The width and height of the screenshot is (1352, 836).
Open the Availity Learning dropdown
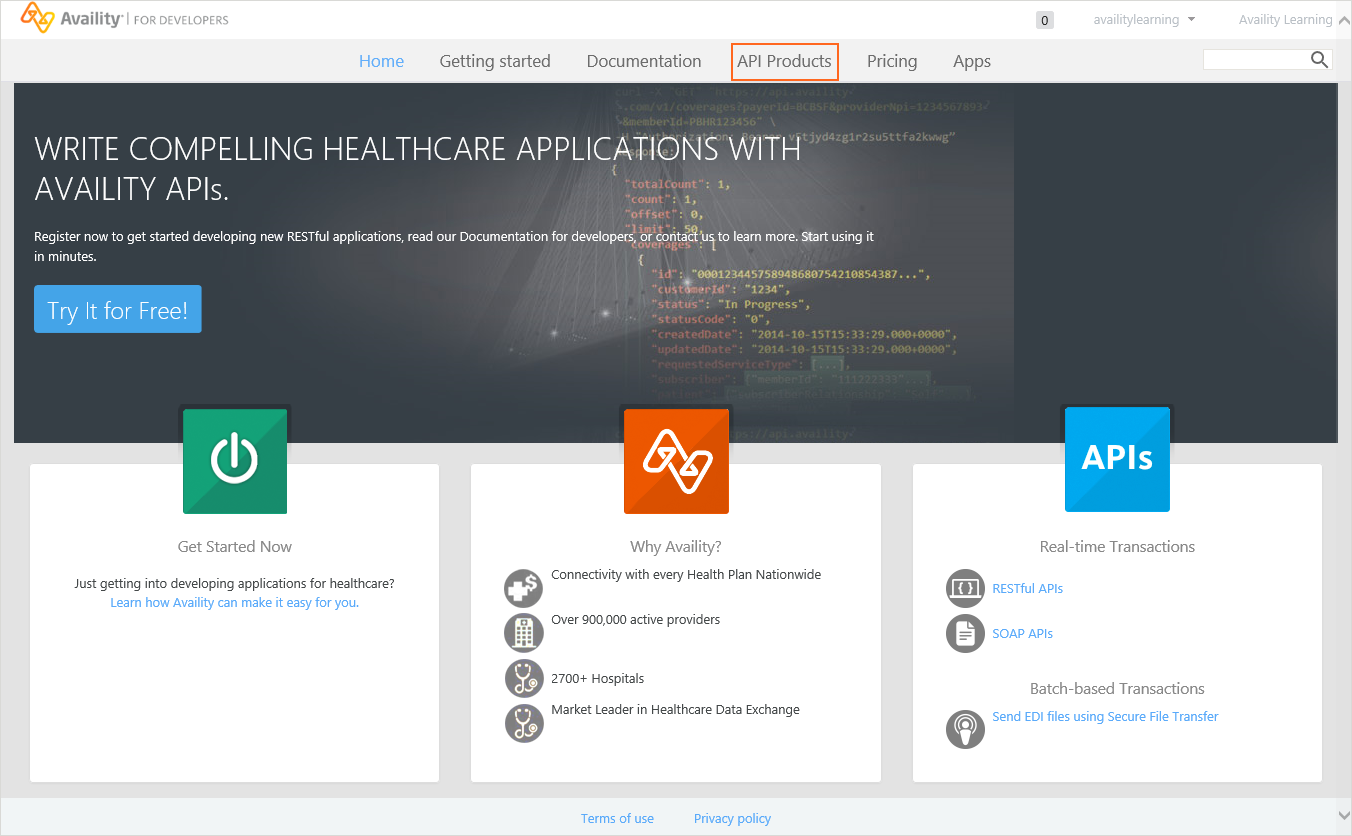[1285, 20]
